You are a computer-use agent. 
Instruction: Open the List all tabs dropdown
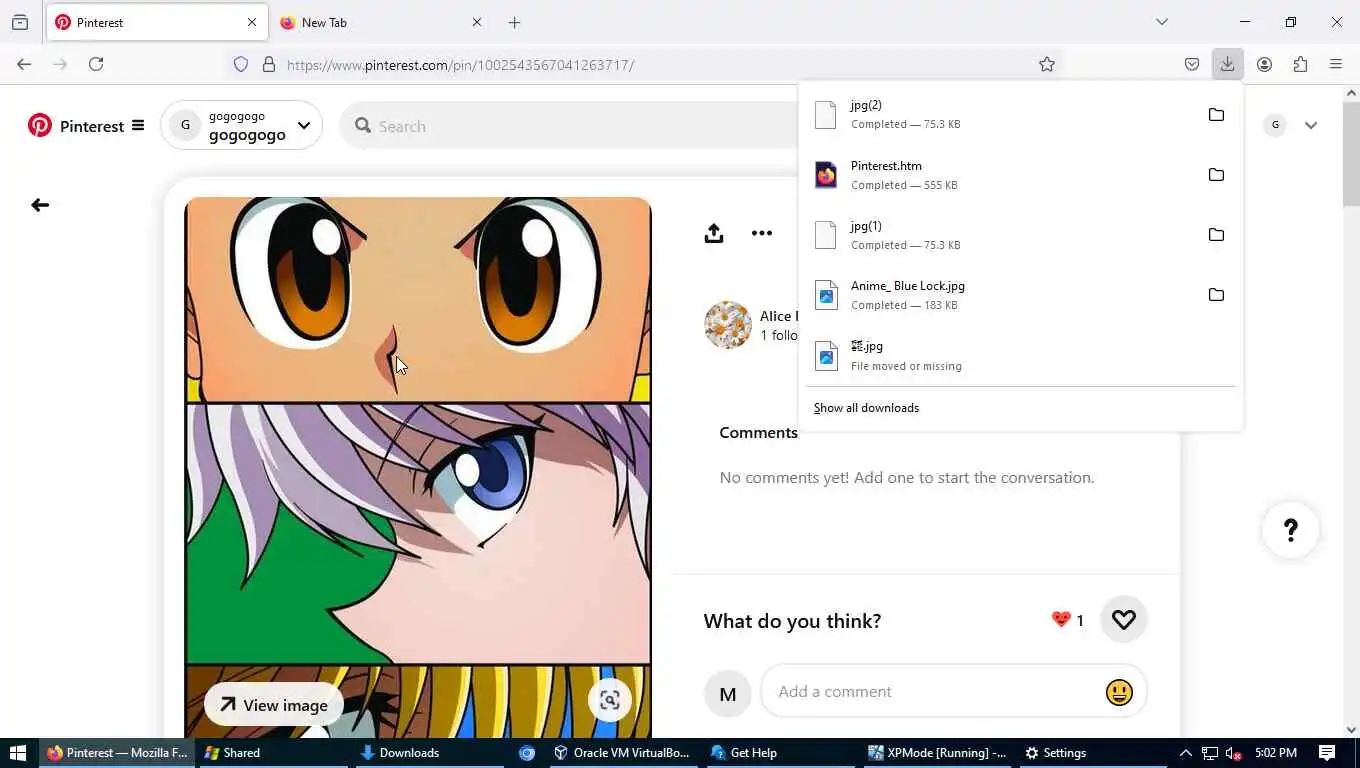tap(1162, 22)
